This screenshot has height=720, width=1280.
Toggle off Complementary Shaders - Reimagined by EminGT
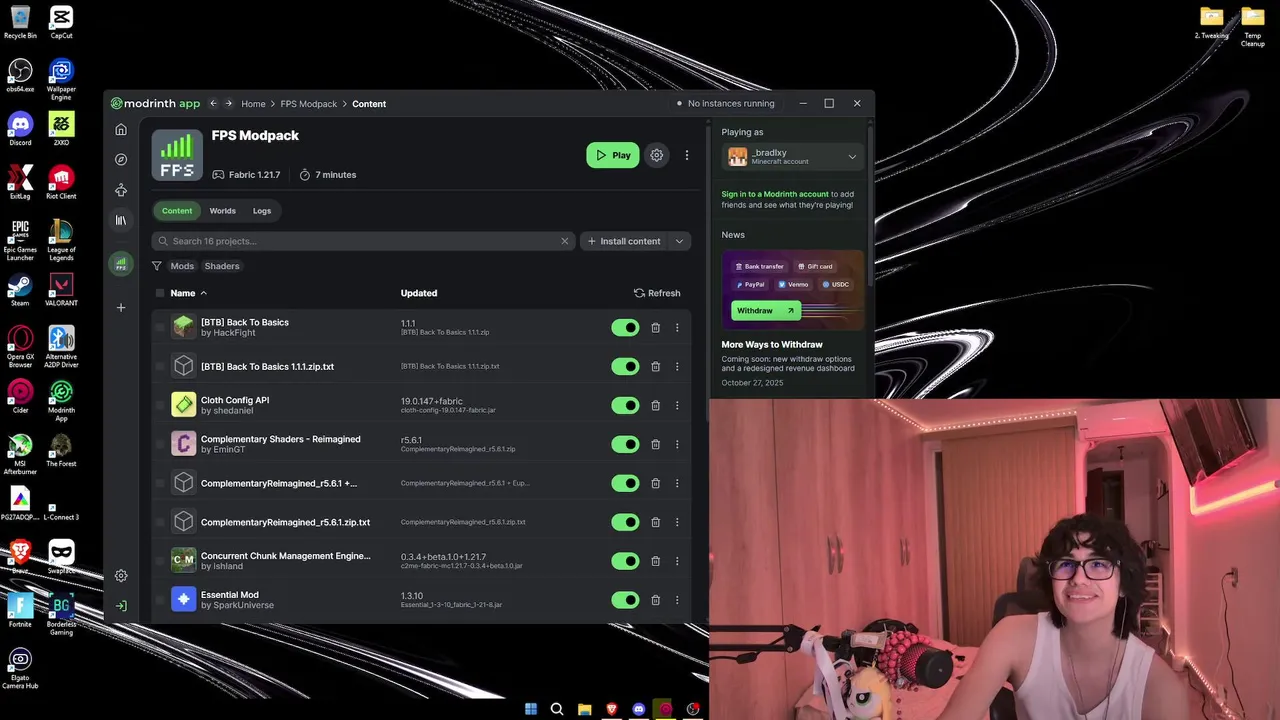pos(625,444)
